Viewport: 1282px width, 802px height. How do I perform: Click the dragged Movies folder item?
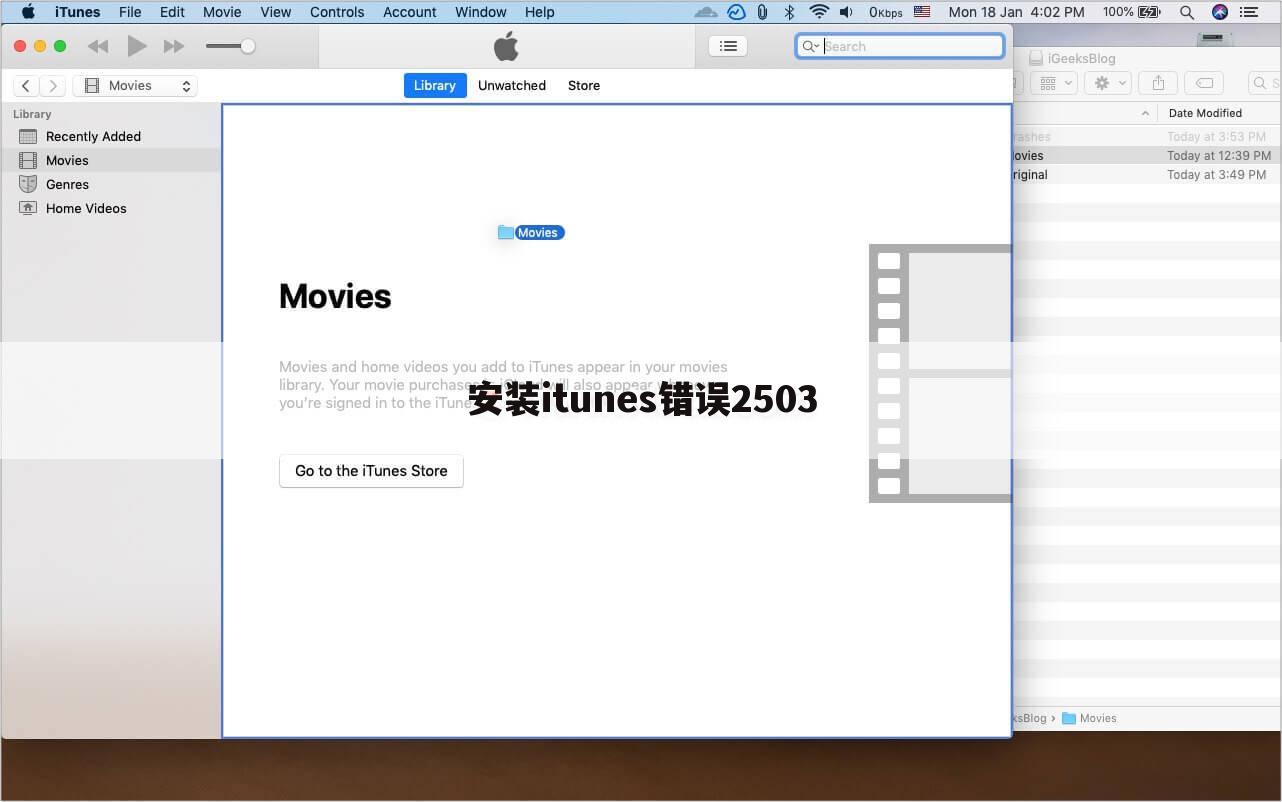531,232
